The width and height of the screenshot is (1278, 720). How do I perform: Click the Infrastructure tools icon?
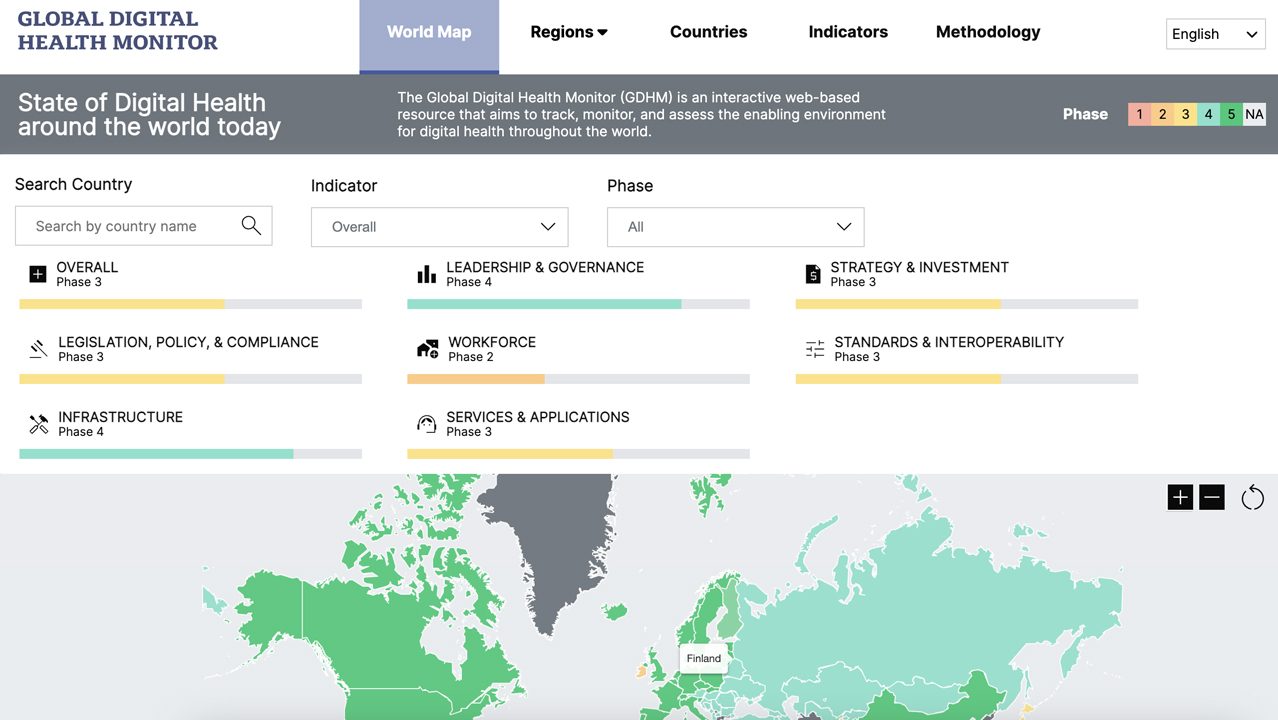pos(38,424)
